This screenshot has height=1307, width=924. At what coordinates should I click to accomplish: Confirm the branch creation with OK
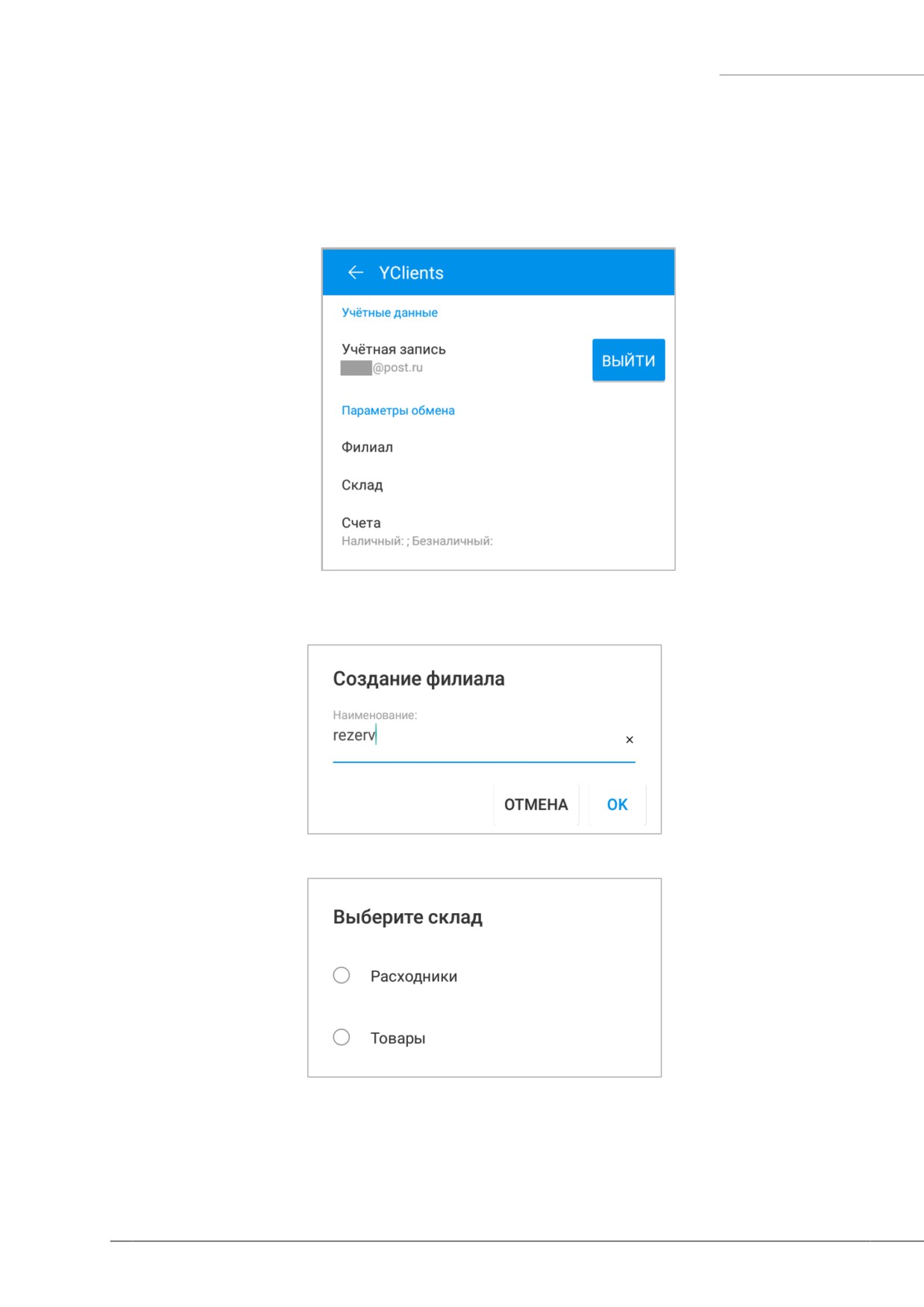click(617, 805)
